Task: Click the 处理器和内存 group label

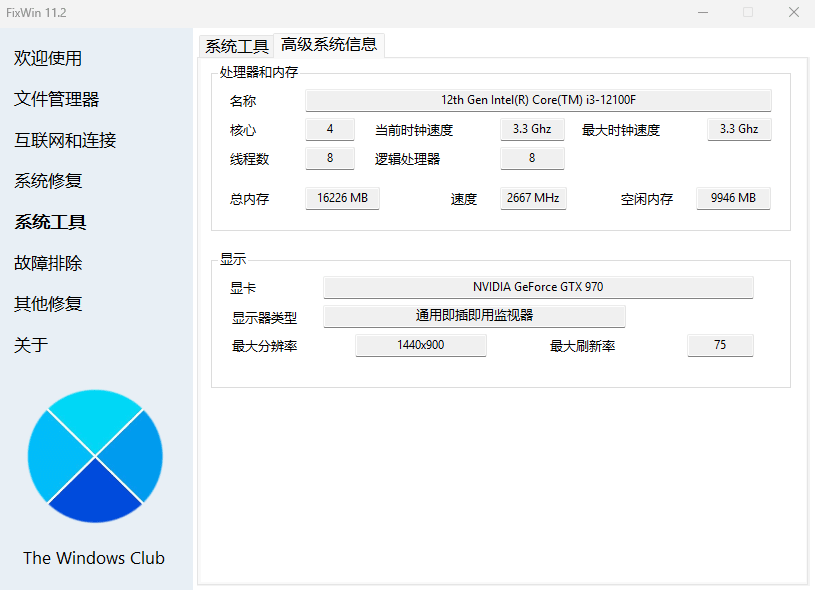Action: point(259,72)
